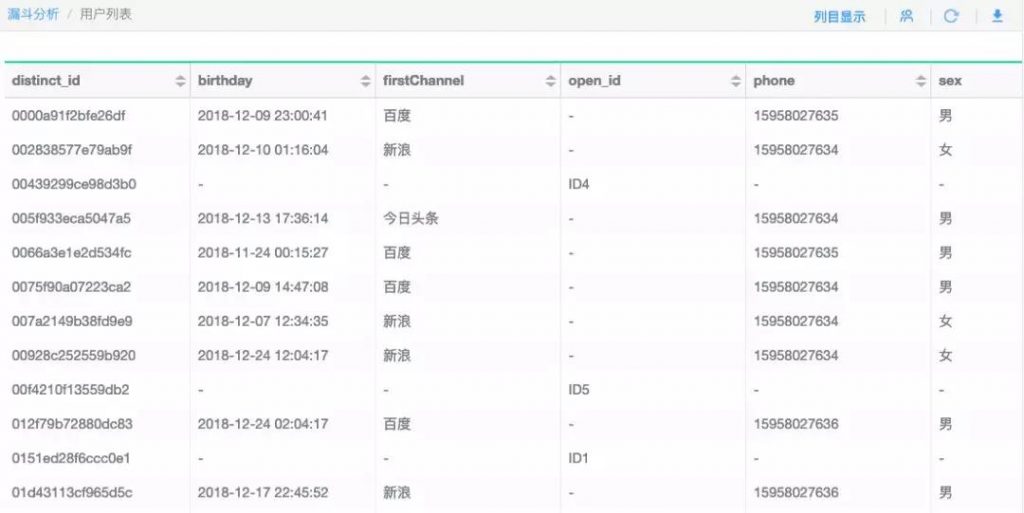Sort by birthday column

click(x=366, y=81)
